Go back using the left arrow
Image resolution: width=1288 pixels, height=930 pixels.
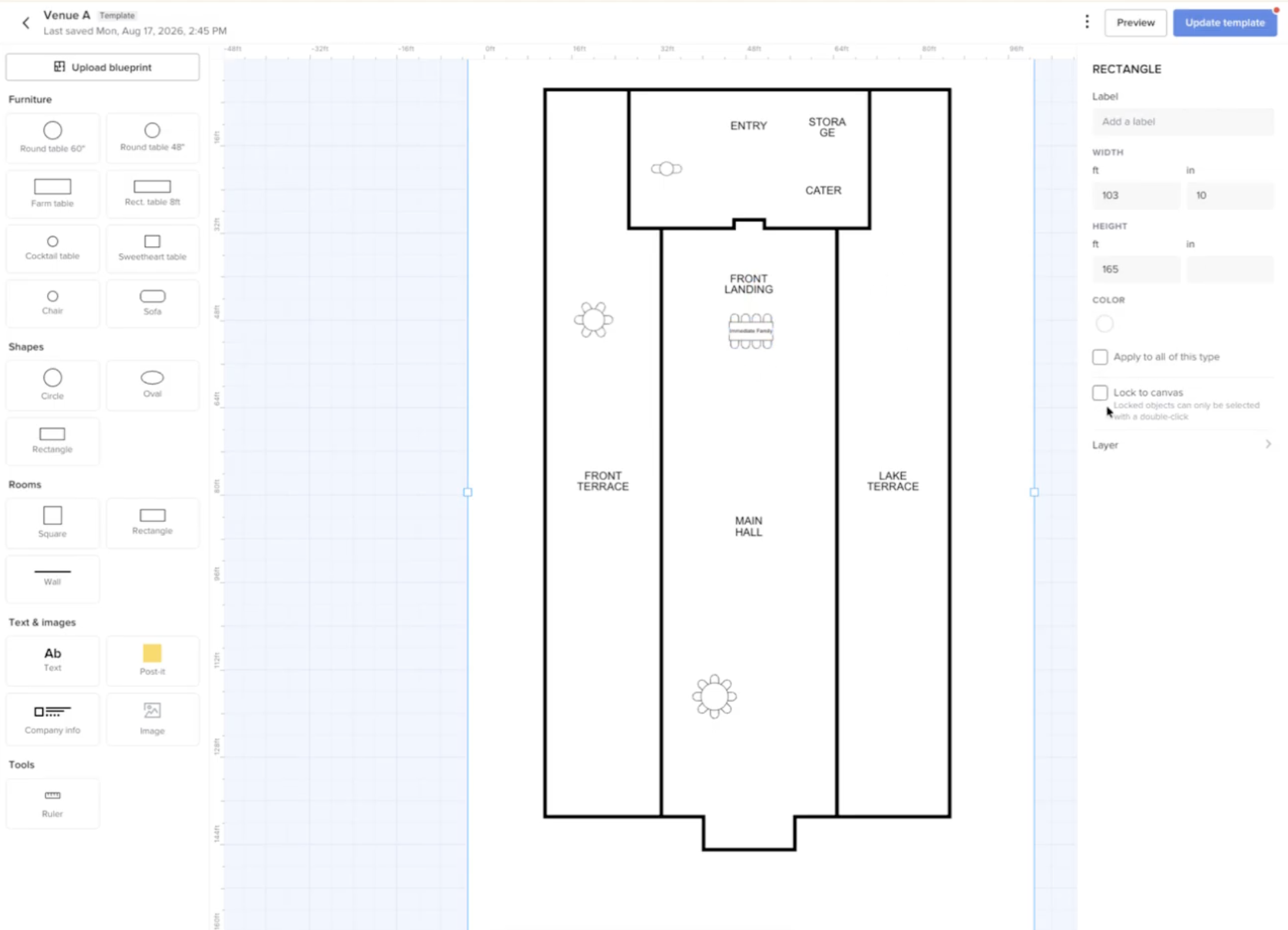click(26, 23)
